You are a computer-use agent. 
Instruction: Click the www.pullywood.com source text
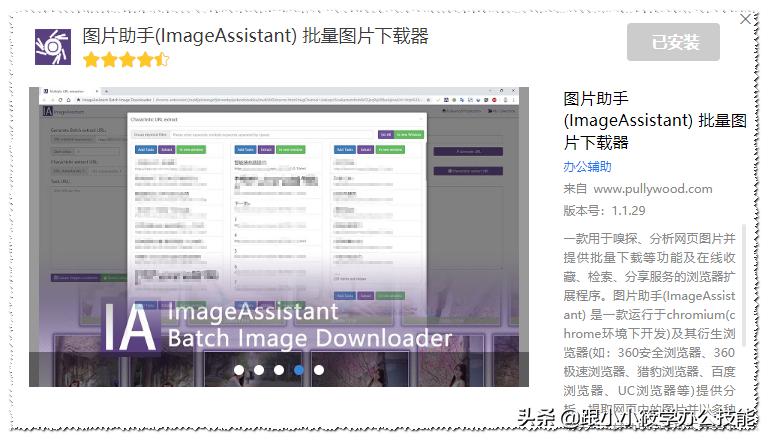(x=653, y=189)
